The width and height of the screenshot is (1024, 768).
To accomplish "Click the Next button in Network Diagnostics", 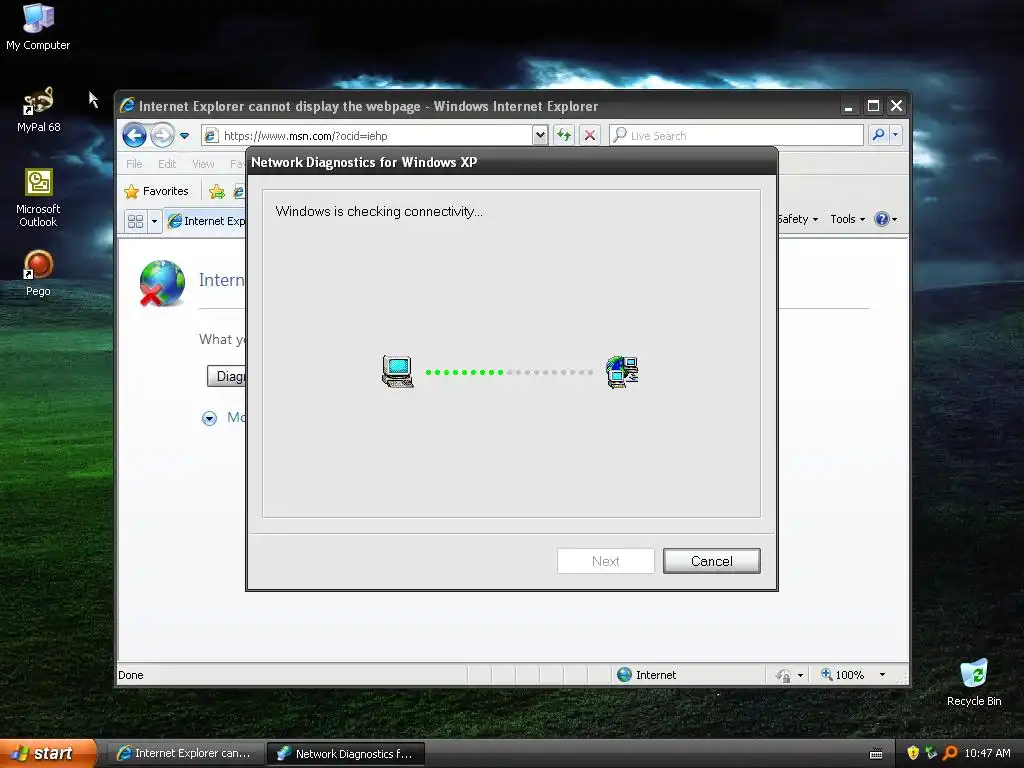I will [x=605, y=561].
